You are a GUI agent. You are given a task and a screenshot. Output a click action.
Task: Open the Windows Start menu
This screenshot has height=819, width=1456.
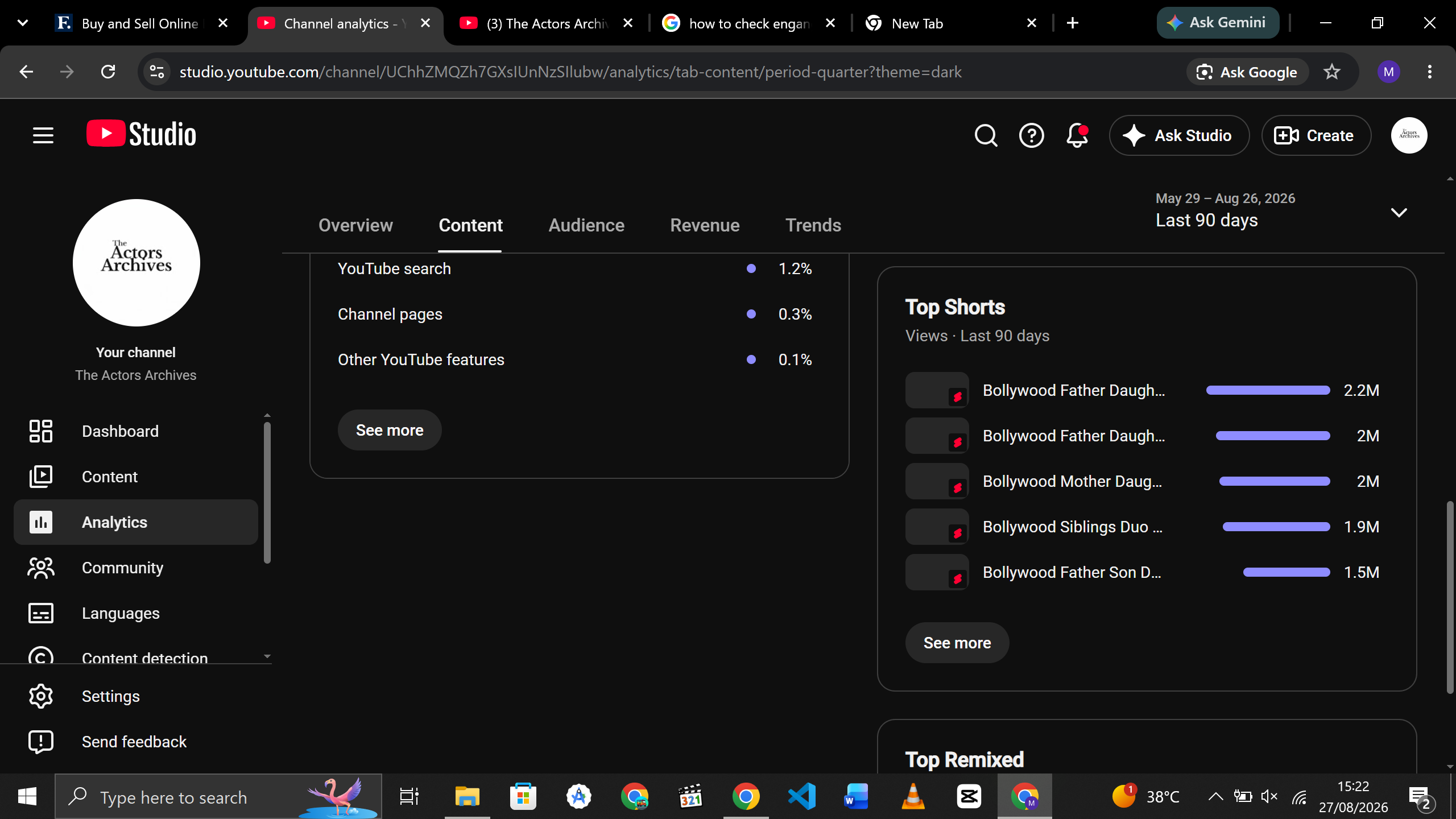[27, 796]
